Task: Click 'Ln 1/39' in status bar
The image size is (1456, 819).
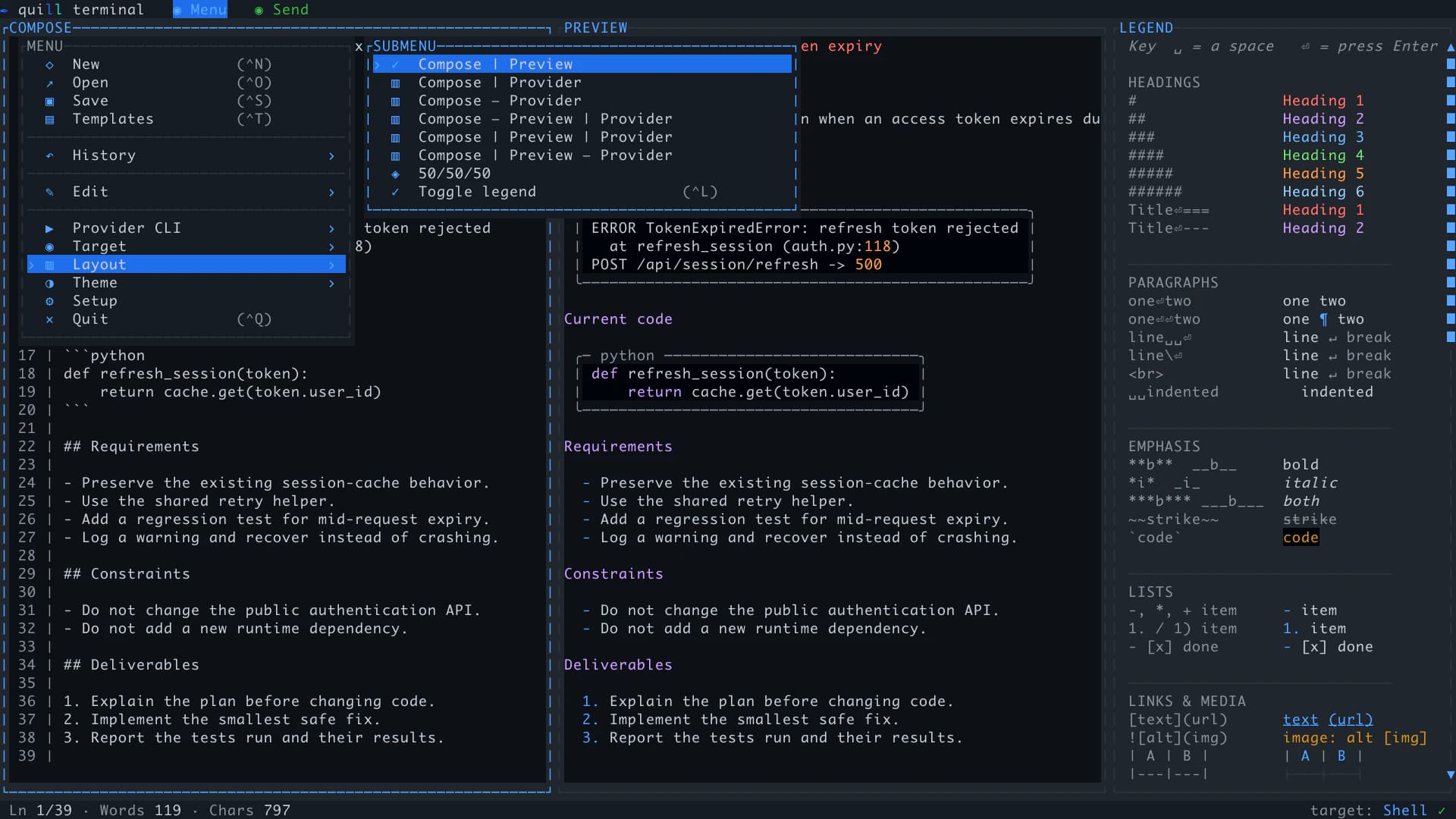Action: tap(40, 810)
